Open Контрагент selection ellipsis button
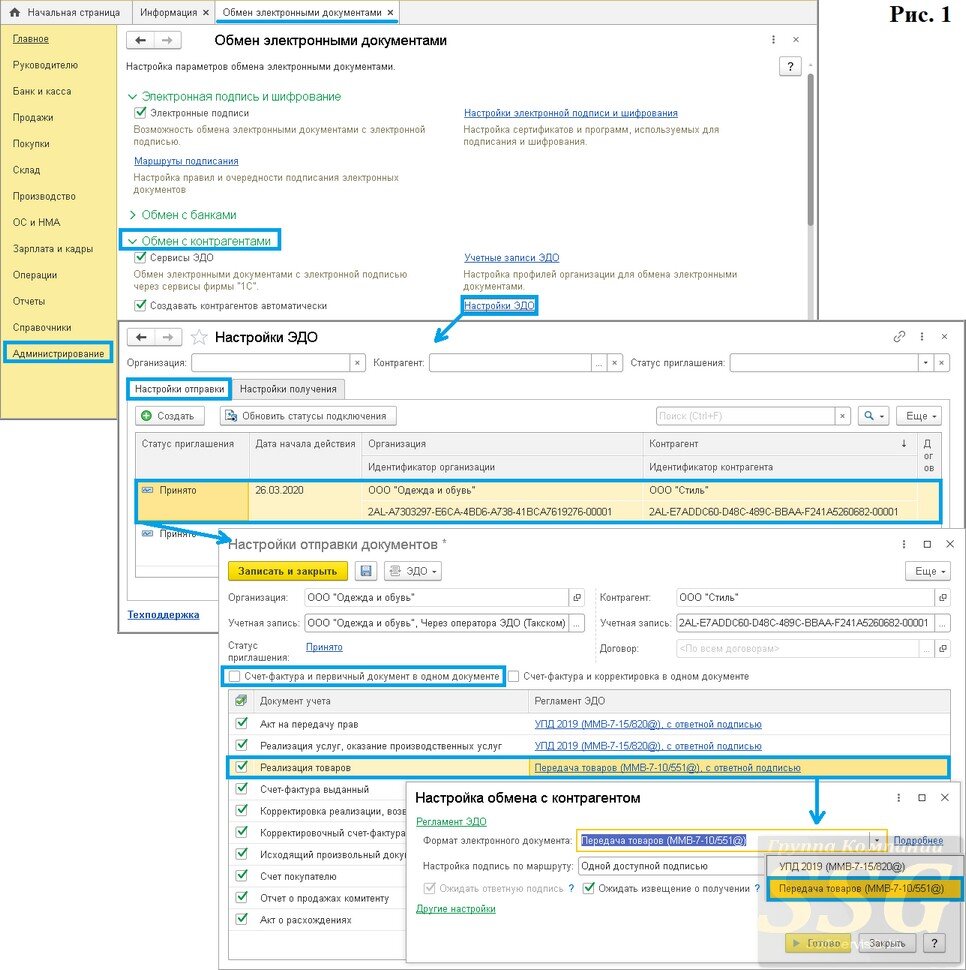Viewport: 966px width, 970px height. [599, 363]
